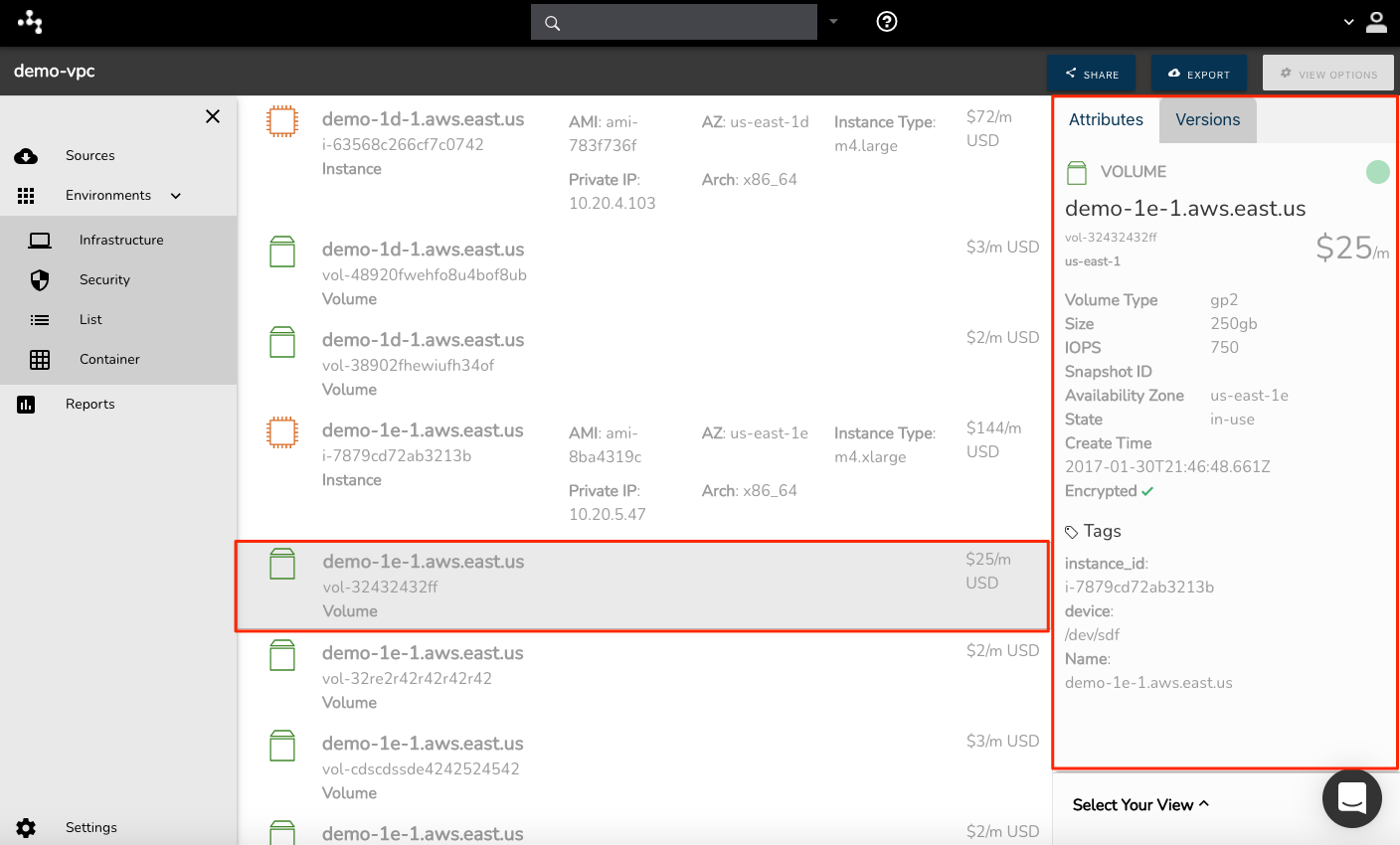Click the demo-vpc page title
The width and height of the screenshot is (1400, 845).
55,72
